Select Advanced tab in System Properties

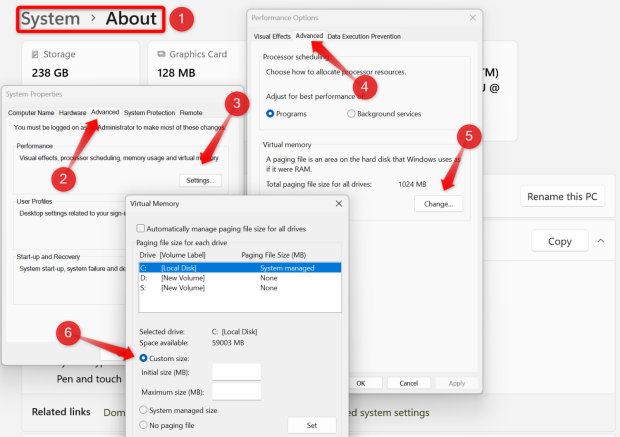[x=105, y=112]
